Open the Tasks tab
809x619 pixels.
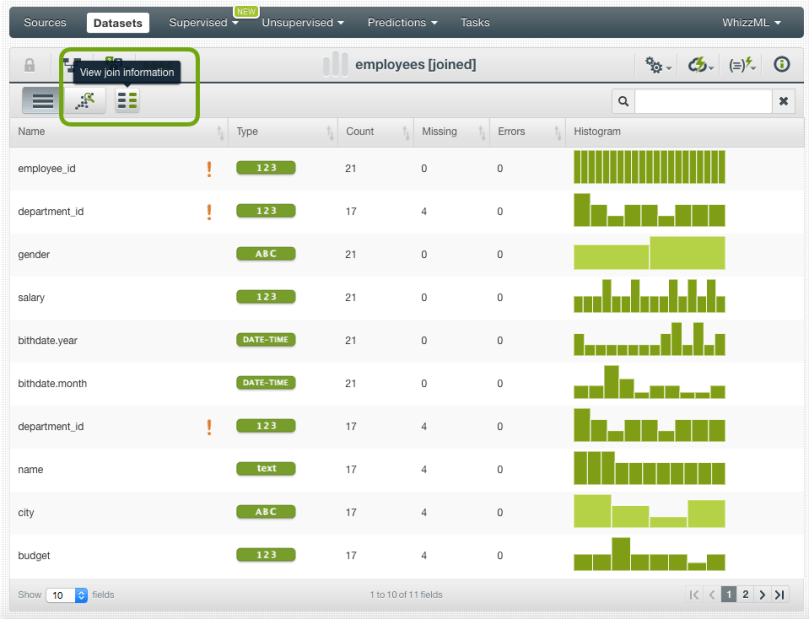pyautogui.click(x=475, y=22)
